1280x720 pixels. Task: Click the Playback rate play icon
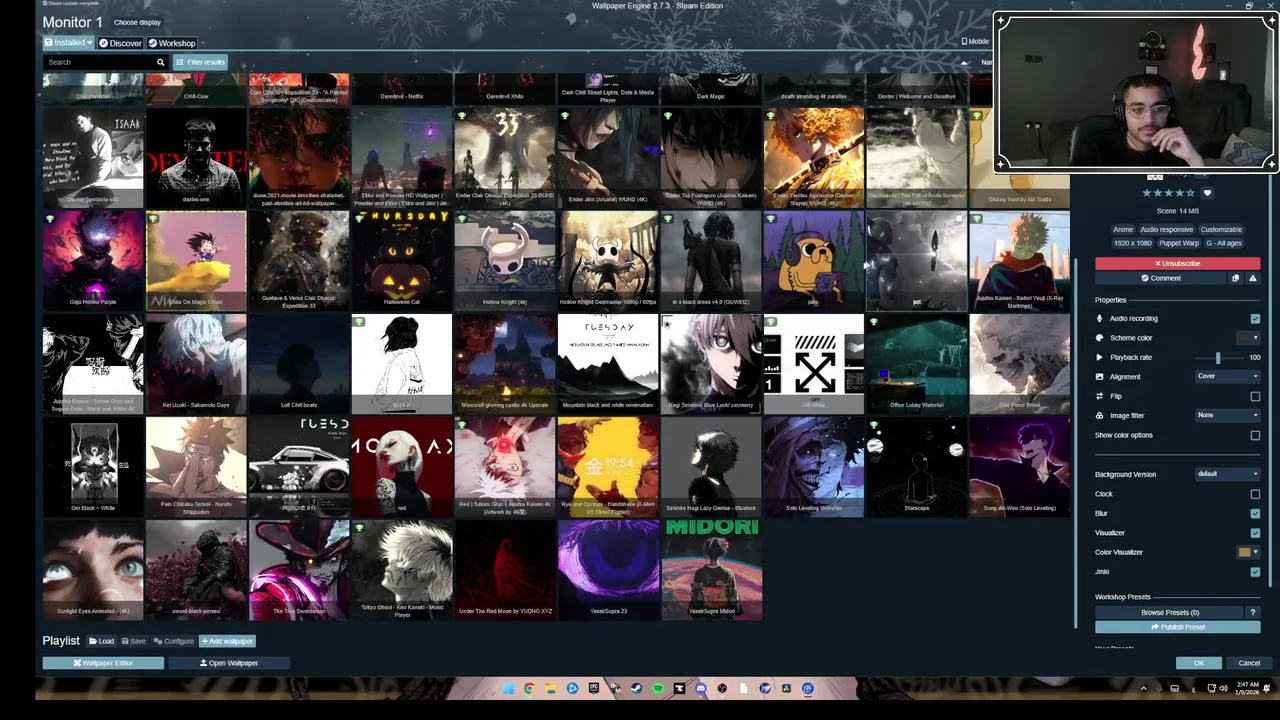point(1099,357)
